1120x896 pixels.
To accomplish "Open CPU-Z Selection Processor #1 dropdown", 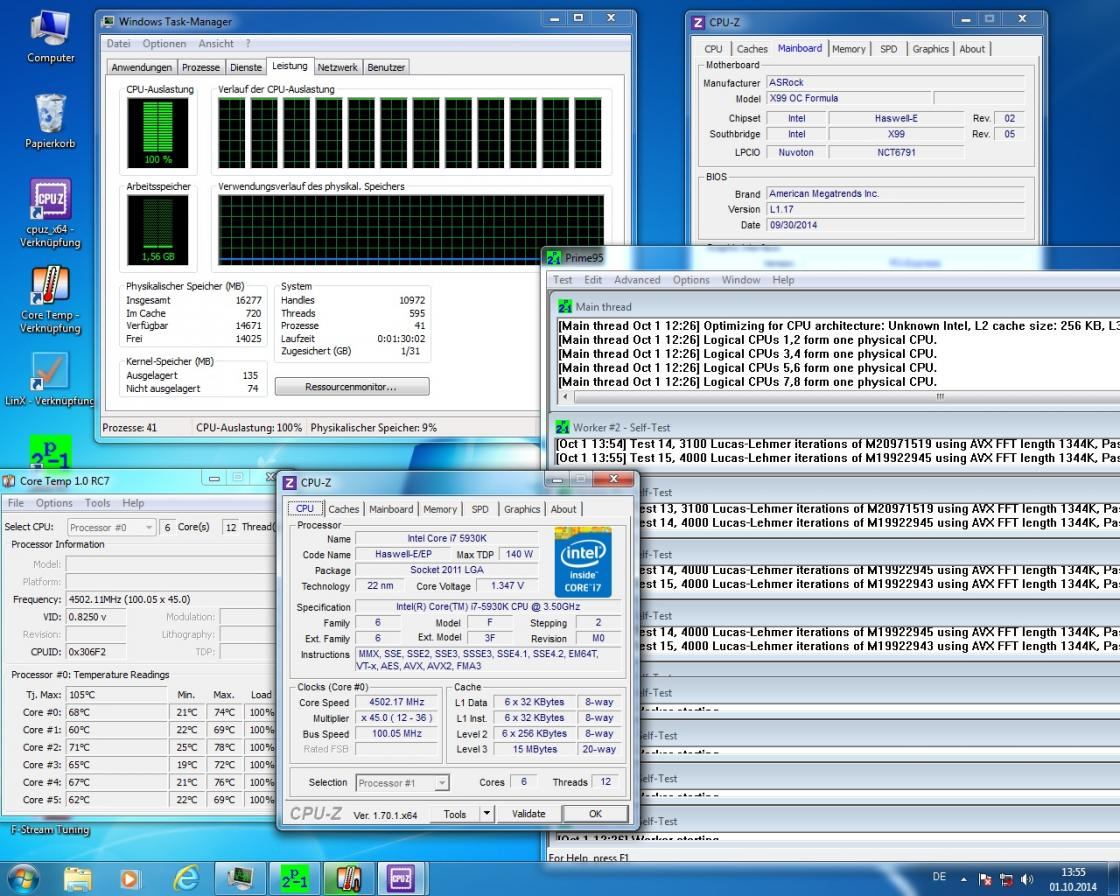I will click(402, 782).
